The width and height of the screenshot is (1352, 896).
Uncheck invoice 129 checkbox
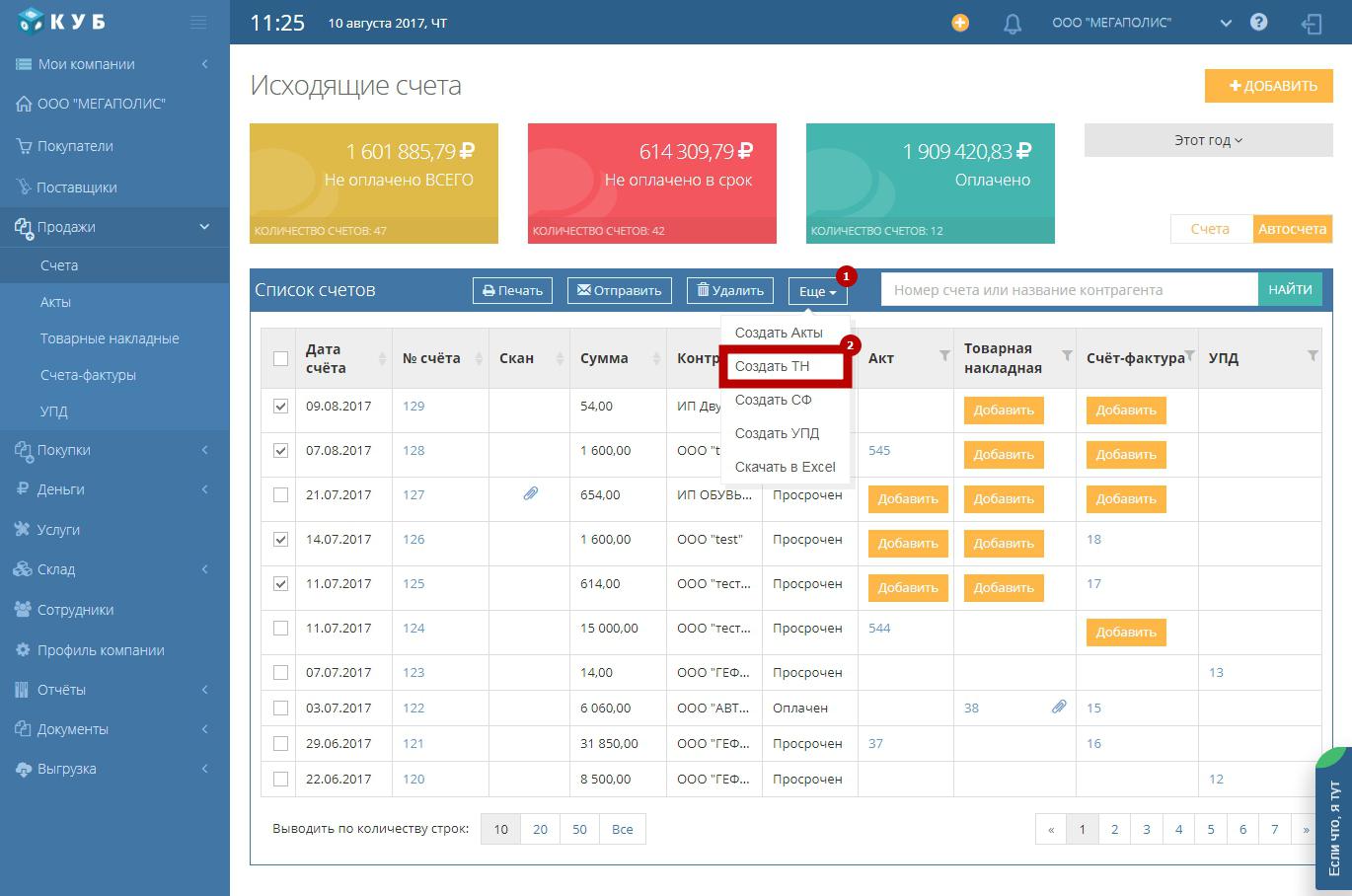[280, 406]
